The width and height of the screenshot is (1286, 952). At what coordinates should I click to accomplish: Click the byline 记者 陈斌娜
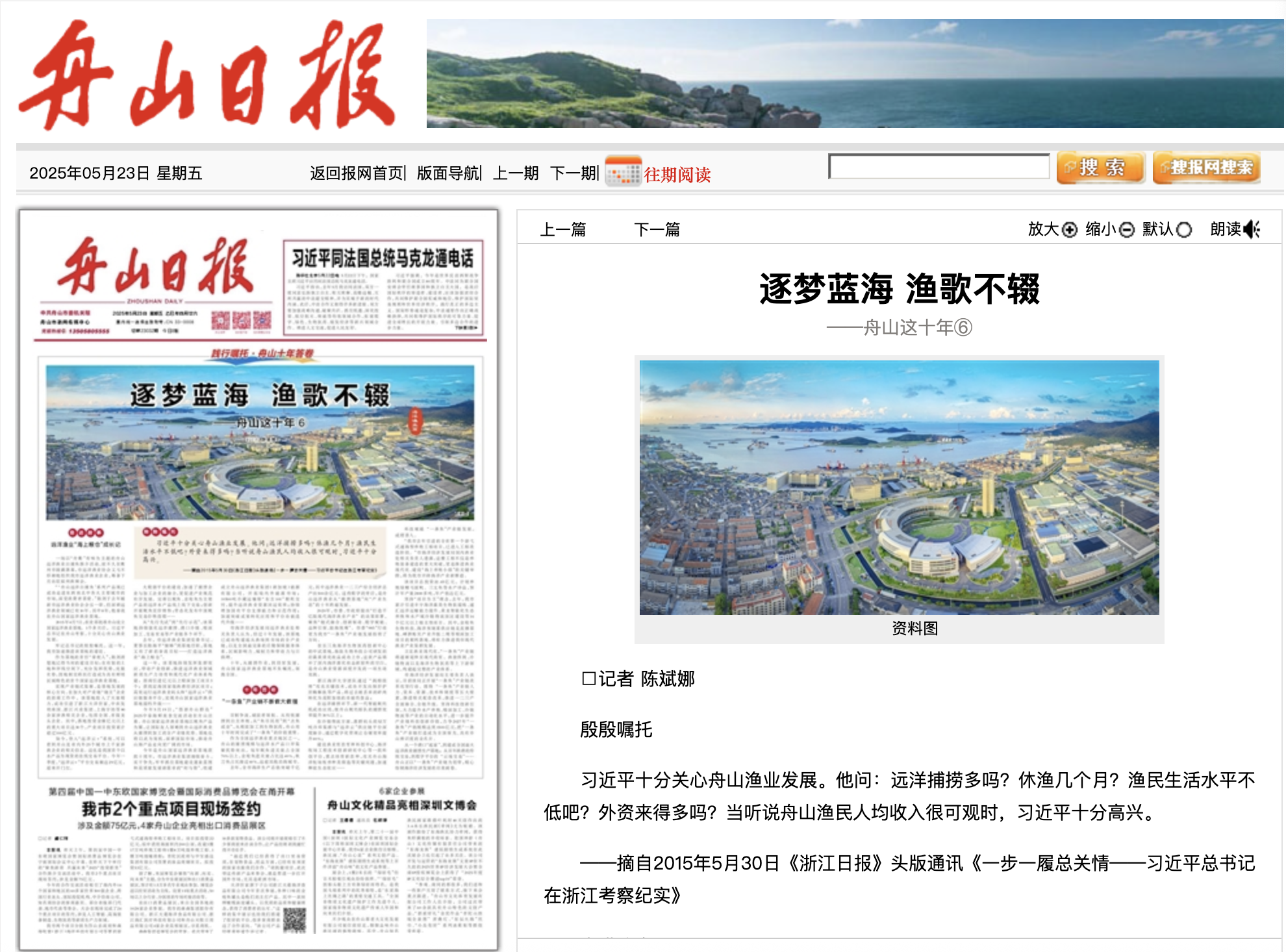pyautogui.click(x=638, y=679)
